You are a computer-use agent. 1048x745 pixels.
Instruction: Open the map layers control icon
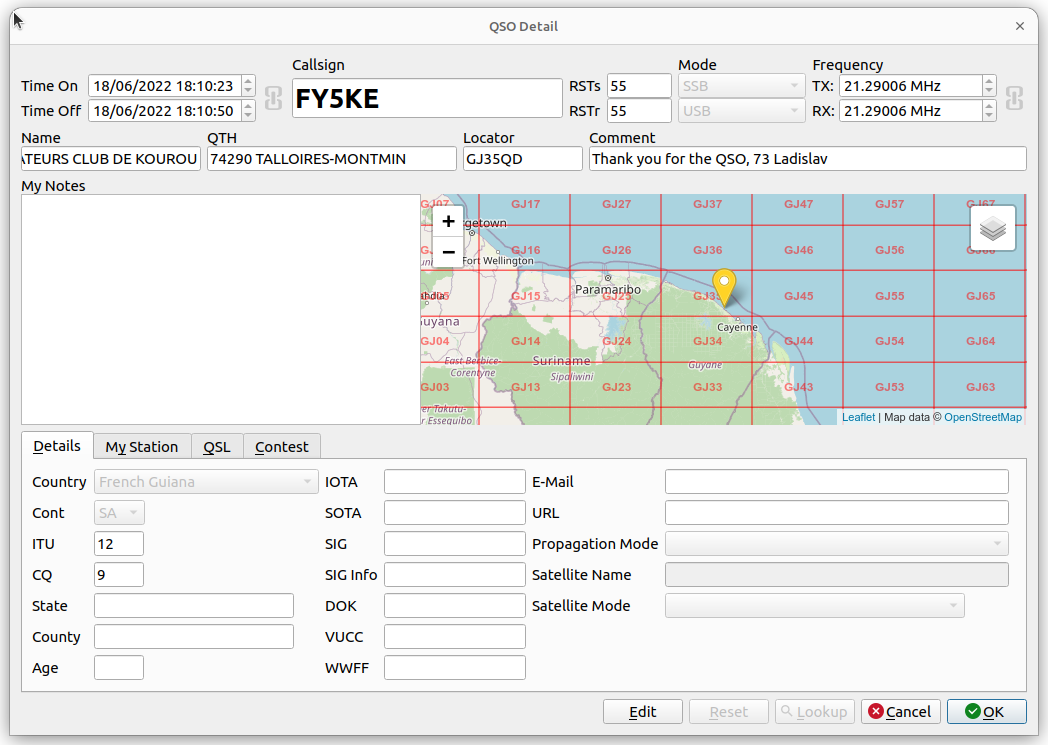coord(993,228)
